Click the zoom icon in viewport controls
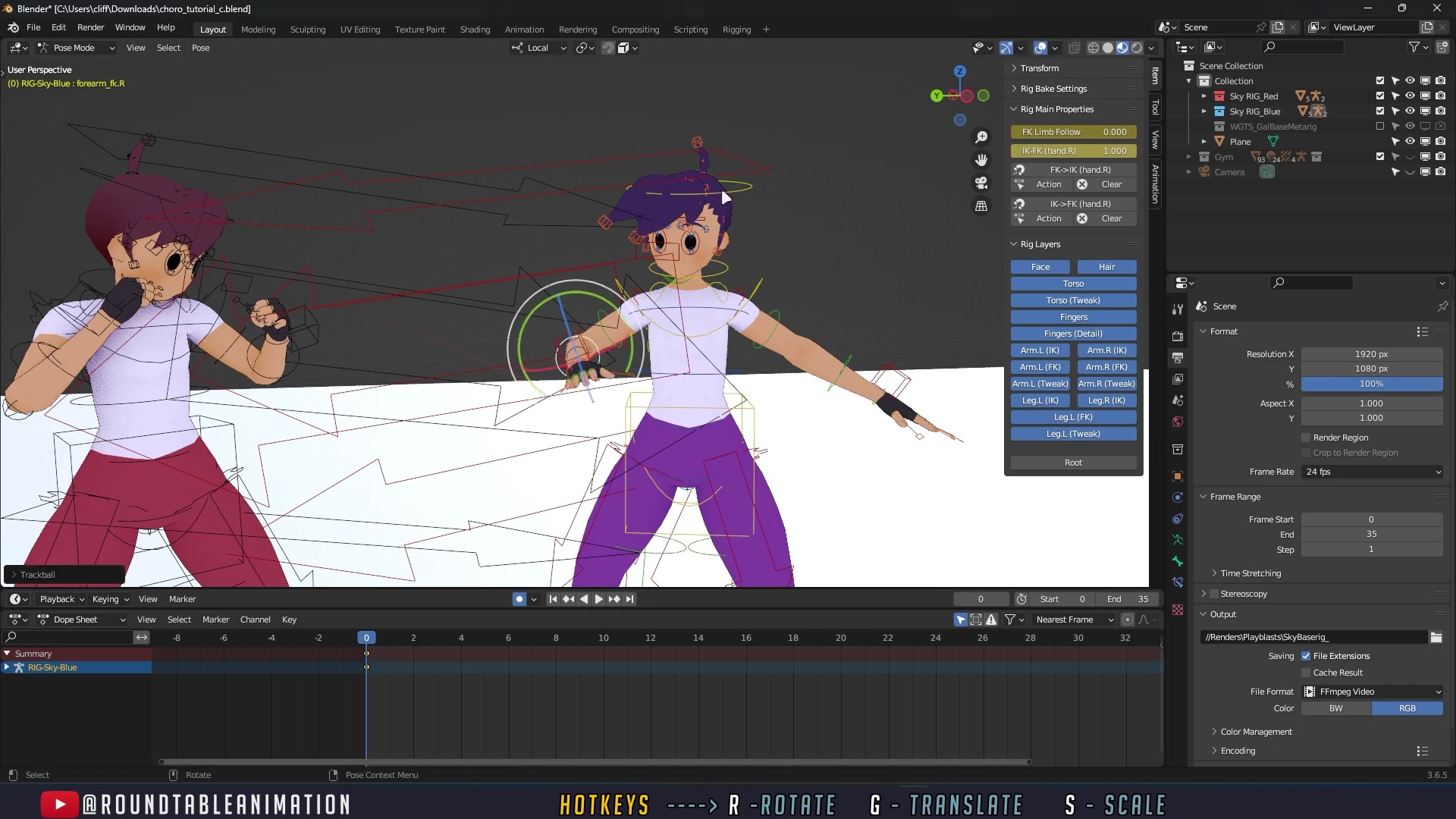This screenshot has width=1456, height=819. tap(981, 136)
